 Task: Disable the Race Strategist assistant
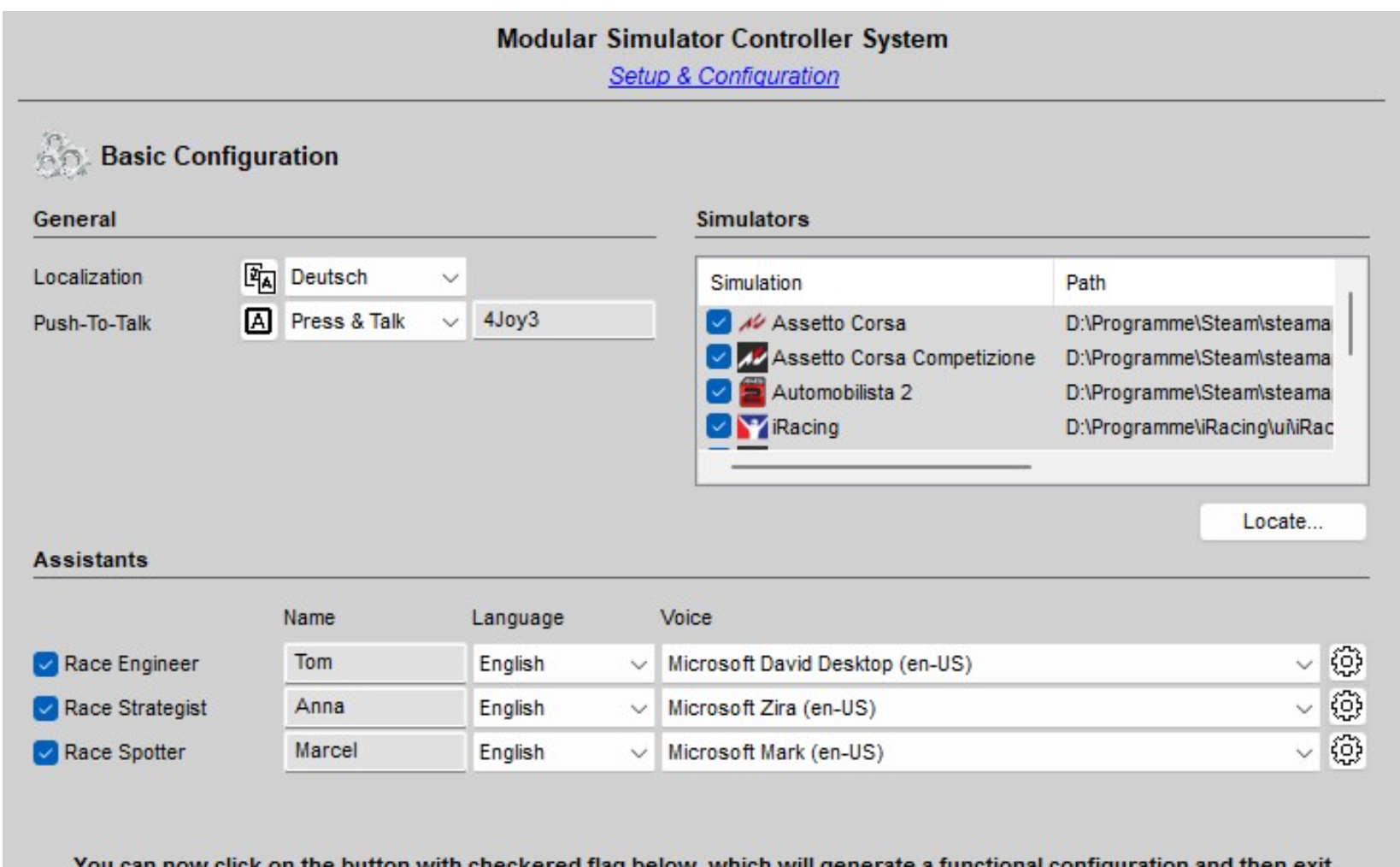tap(45, 709)
